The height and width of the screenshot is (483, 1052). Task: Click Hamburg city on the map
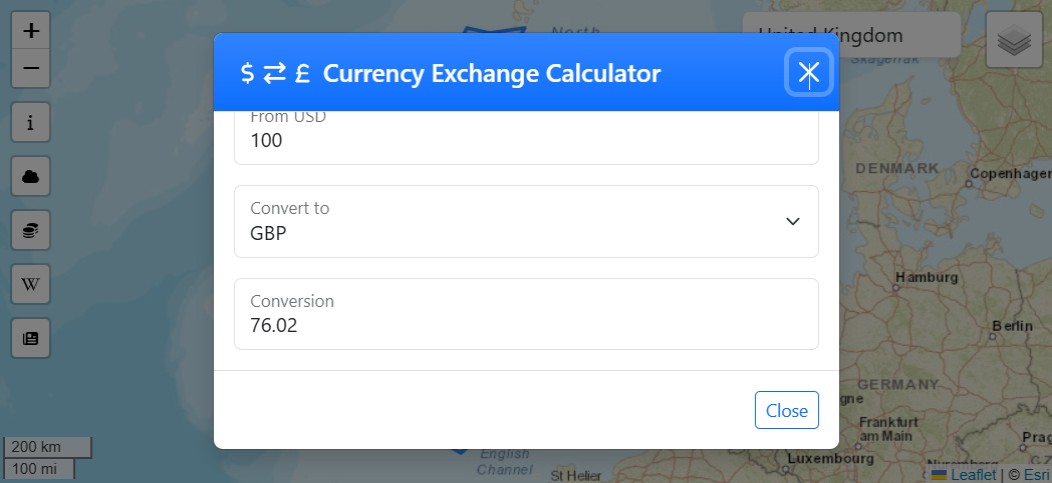pyautogui.click(x=926, y=277)
